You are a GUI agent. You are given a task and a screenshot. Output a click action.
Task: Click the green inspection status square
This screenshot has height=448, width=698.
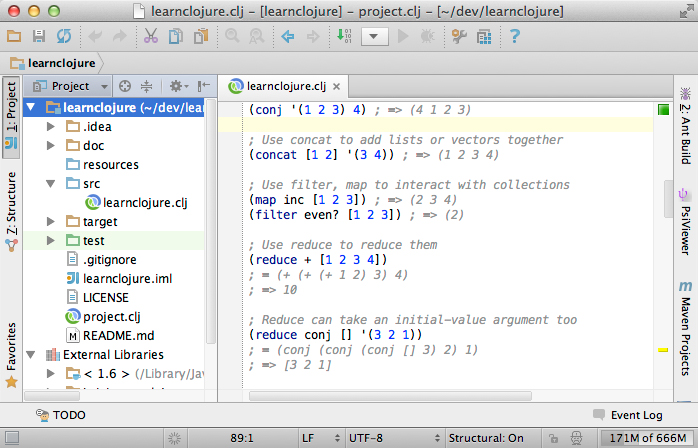[x=663, y=110]
